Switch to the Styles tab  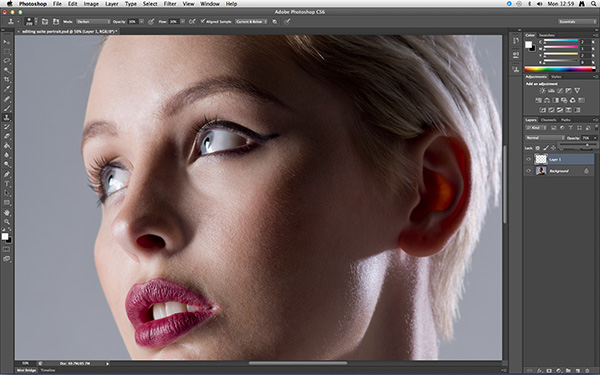[x=556, y=77]
